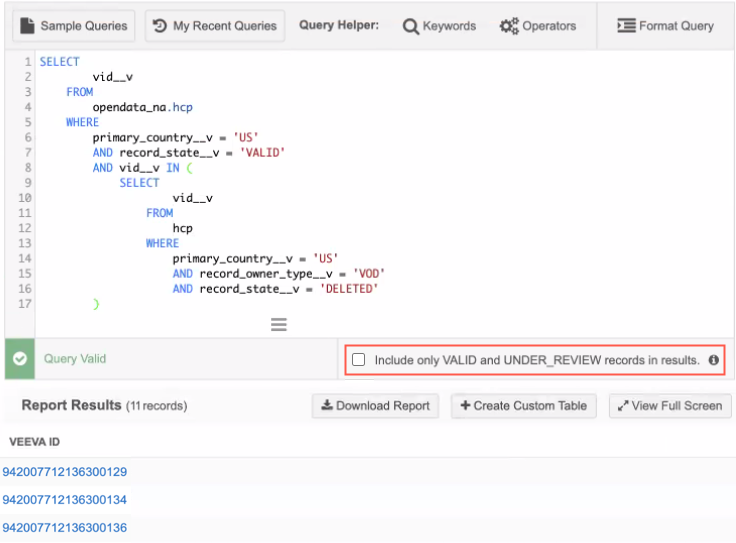Click Create Custom Table button
Screen dimensions: 736x543
tap(524, 405)
